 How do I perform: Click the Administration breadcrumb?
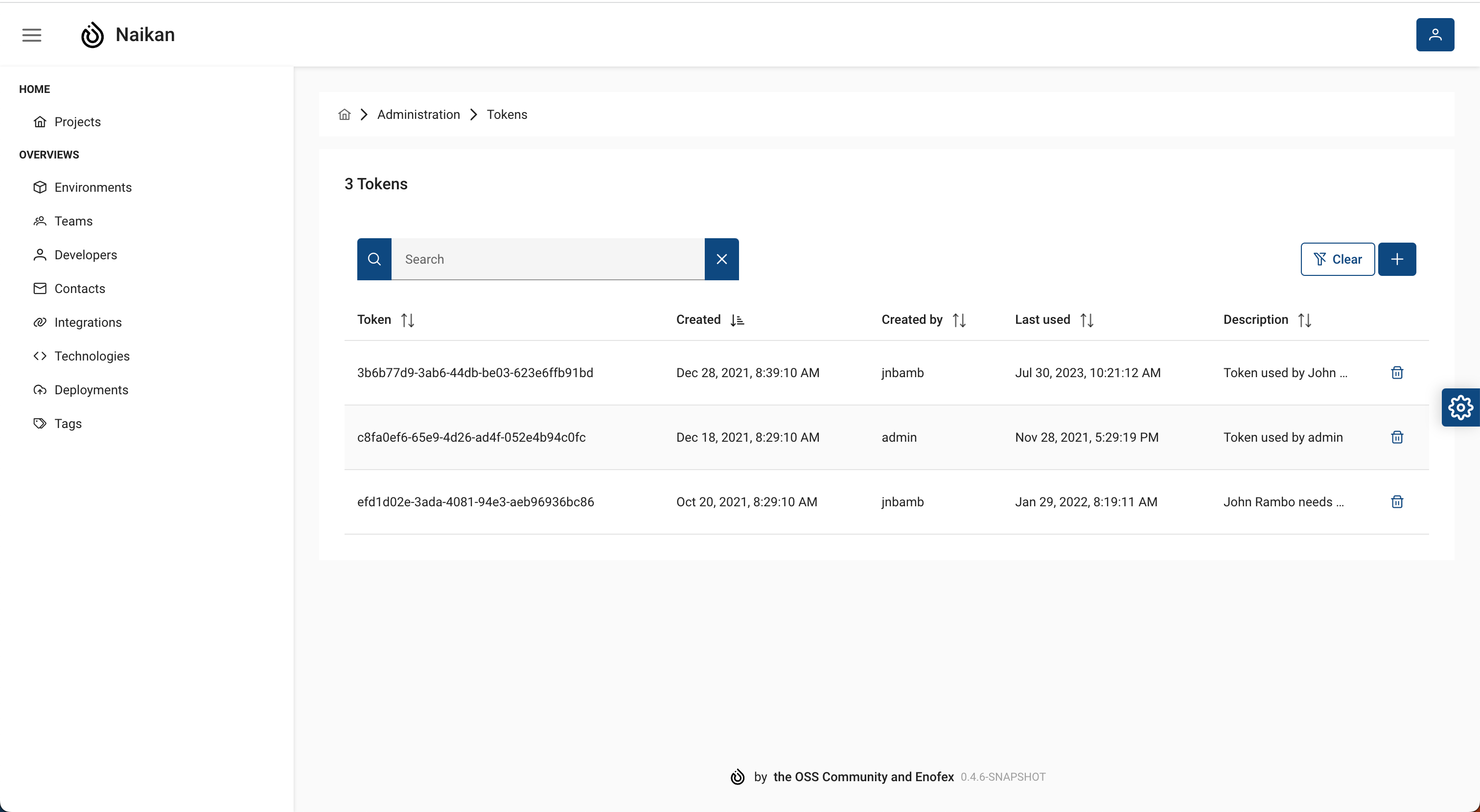[418, 114]
